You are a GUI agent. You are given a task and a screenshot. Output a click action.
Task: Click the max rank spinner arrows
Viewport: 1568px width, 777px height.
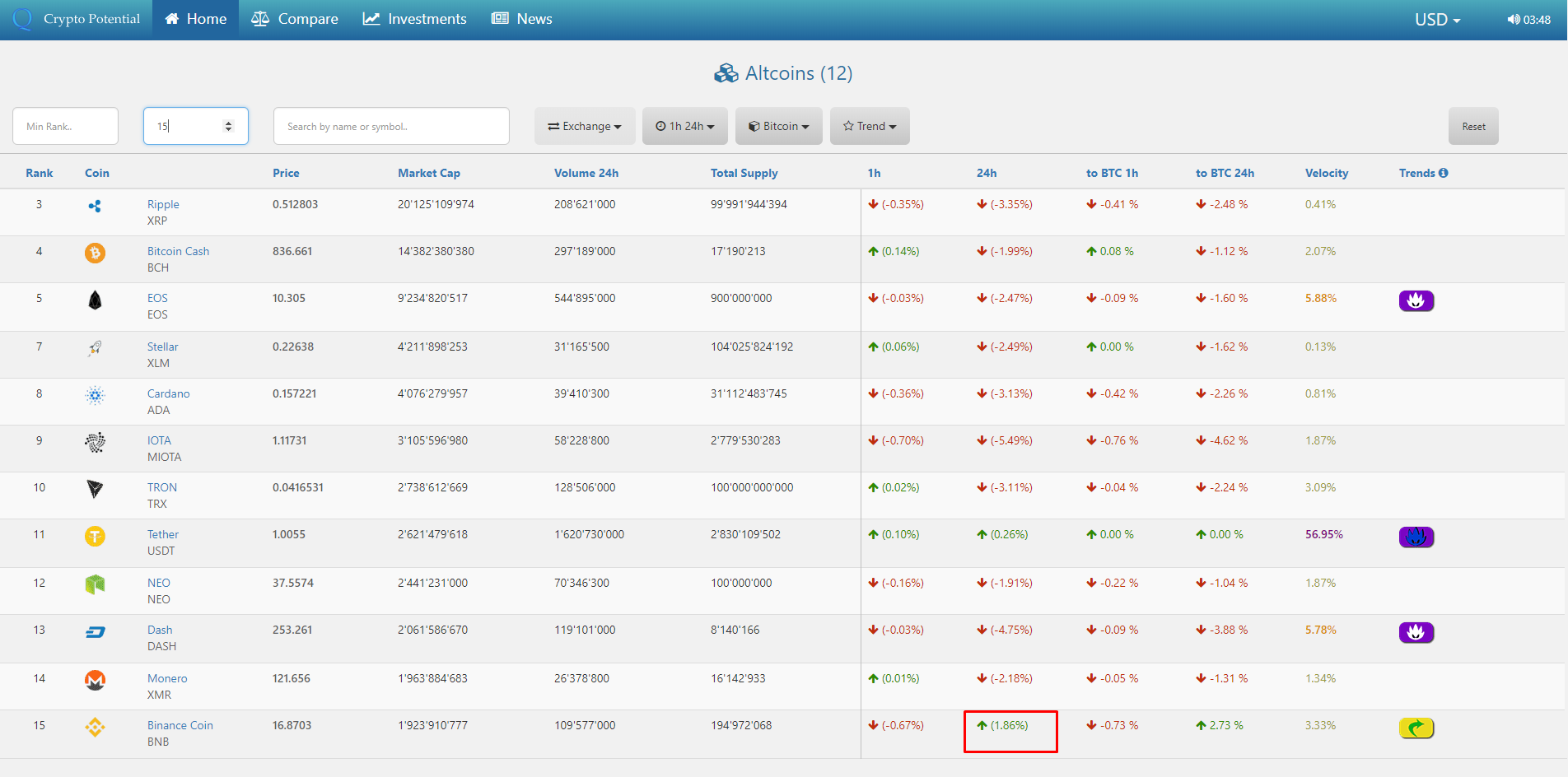tap(229, 126)
